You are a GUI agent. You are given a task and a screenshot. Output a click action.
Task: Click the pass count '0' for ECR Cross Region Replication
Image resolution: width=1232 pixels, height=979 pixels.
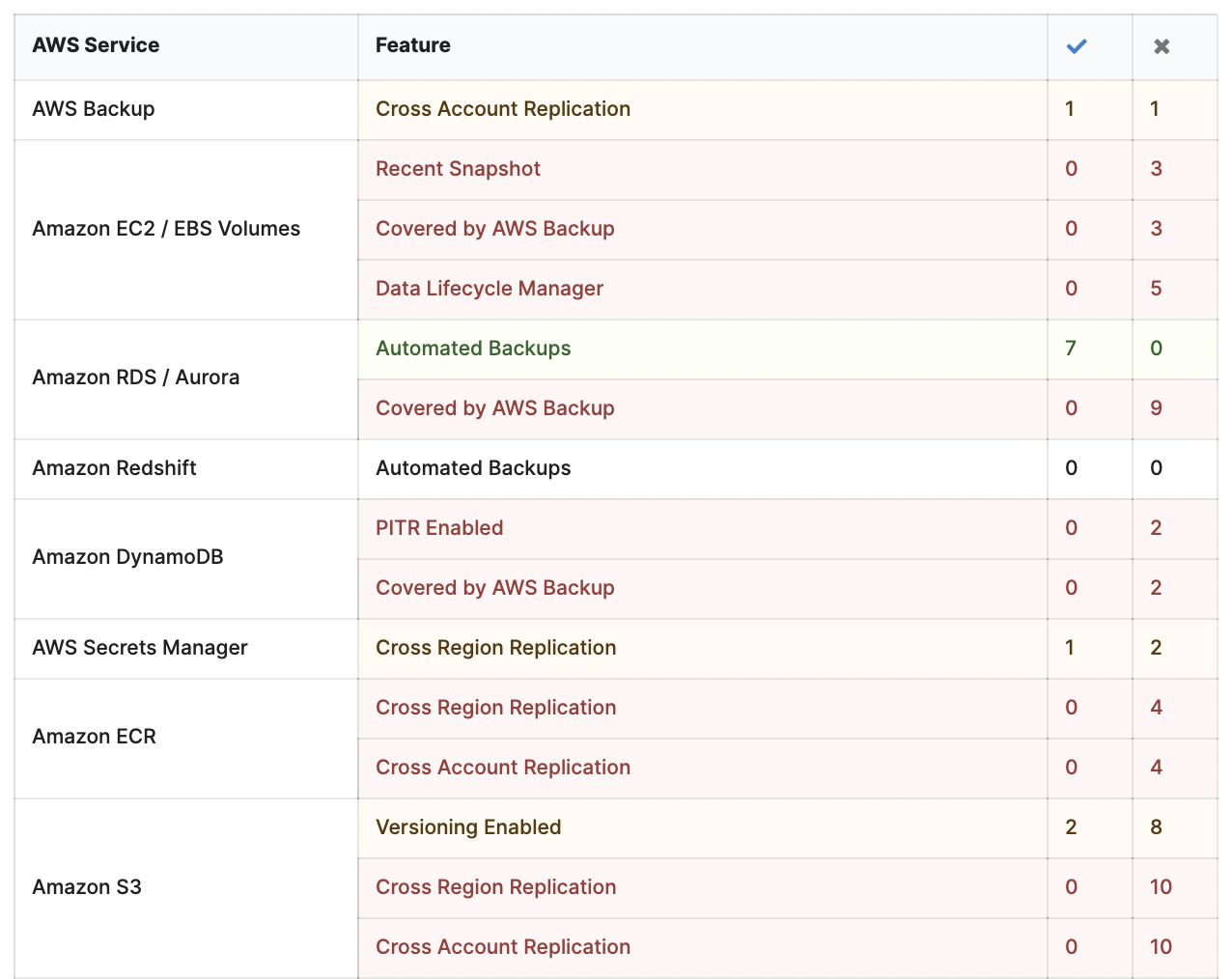click(1071, 708)
